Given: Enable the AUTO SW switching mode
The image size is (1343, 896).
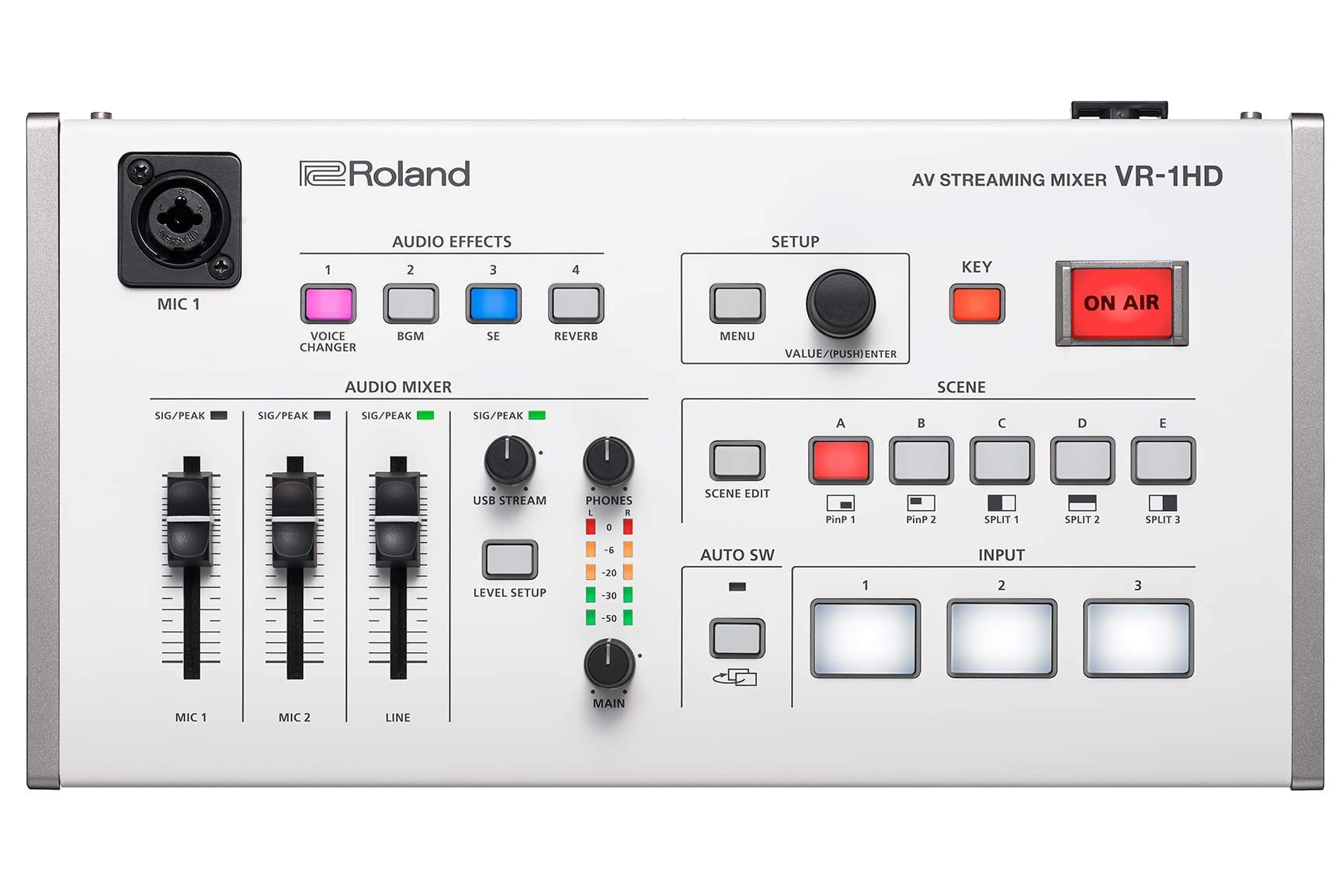Looking at the screenshot, I should pos(738,637).
